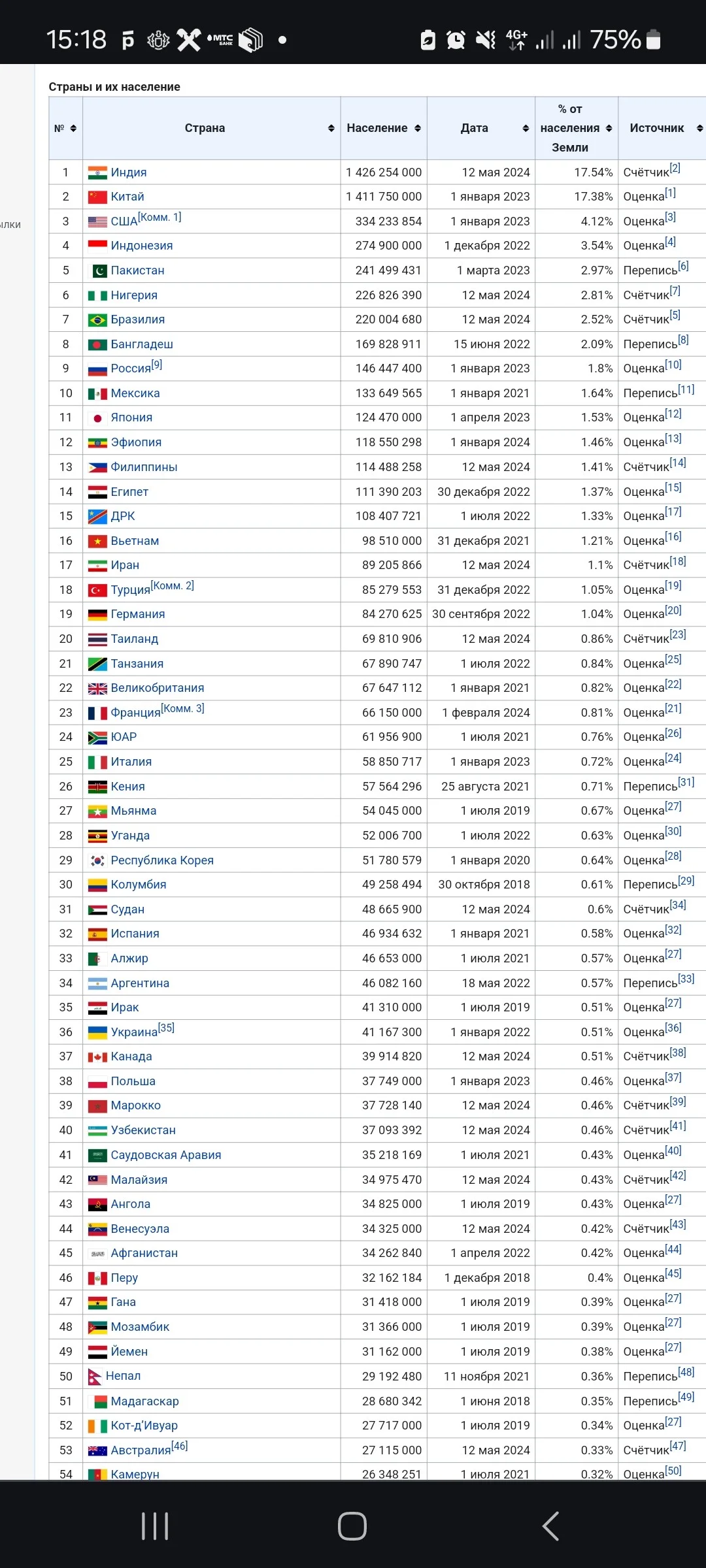The image size is (706, 1568).
Task: Open the Республика Корея link
Action: [162, 860]
